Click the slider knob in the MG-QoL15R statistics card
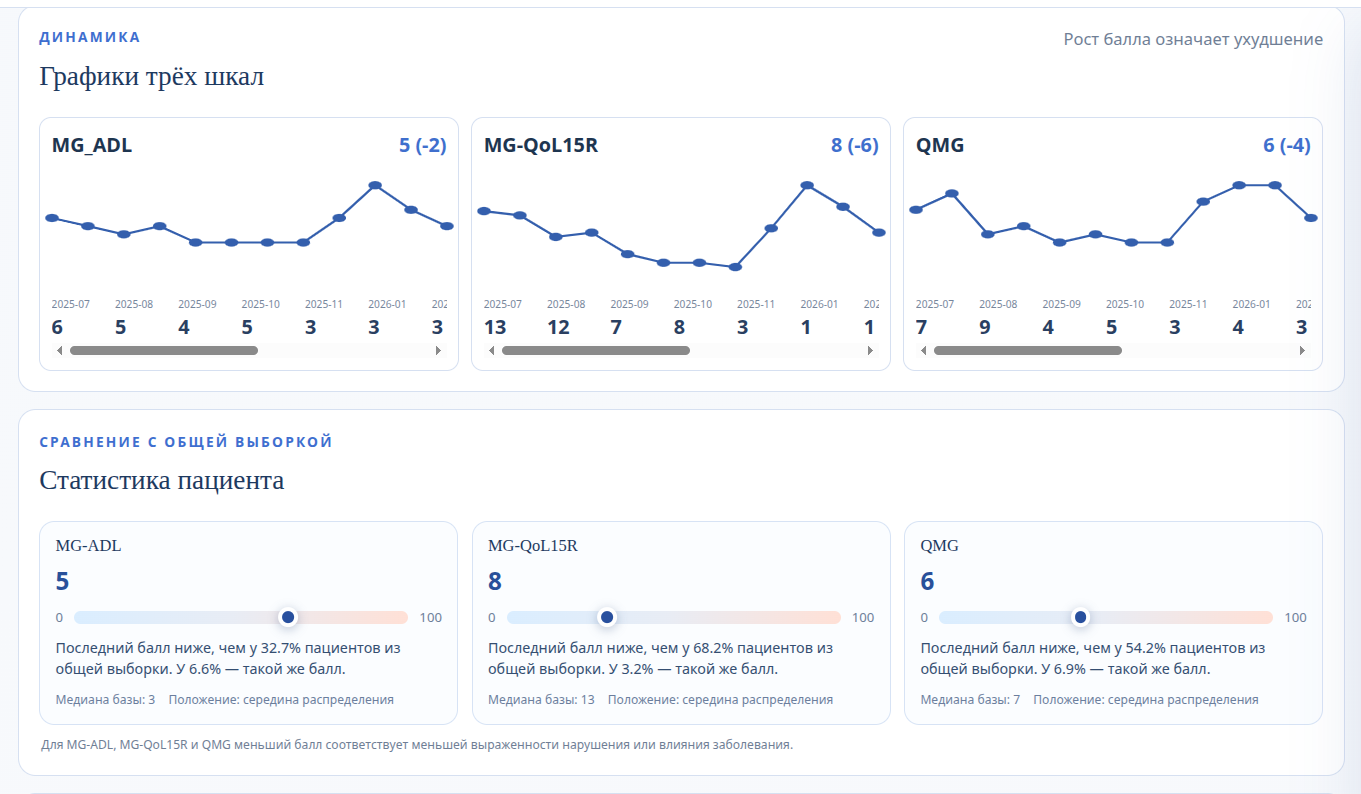Image resolution: width=1361 pixels, height=794 pixels. 606,617
